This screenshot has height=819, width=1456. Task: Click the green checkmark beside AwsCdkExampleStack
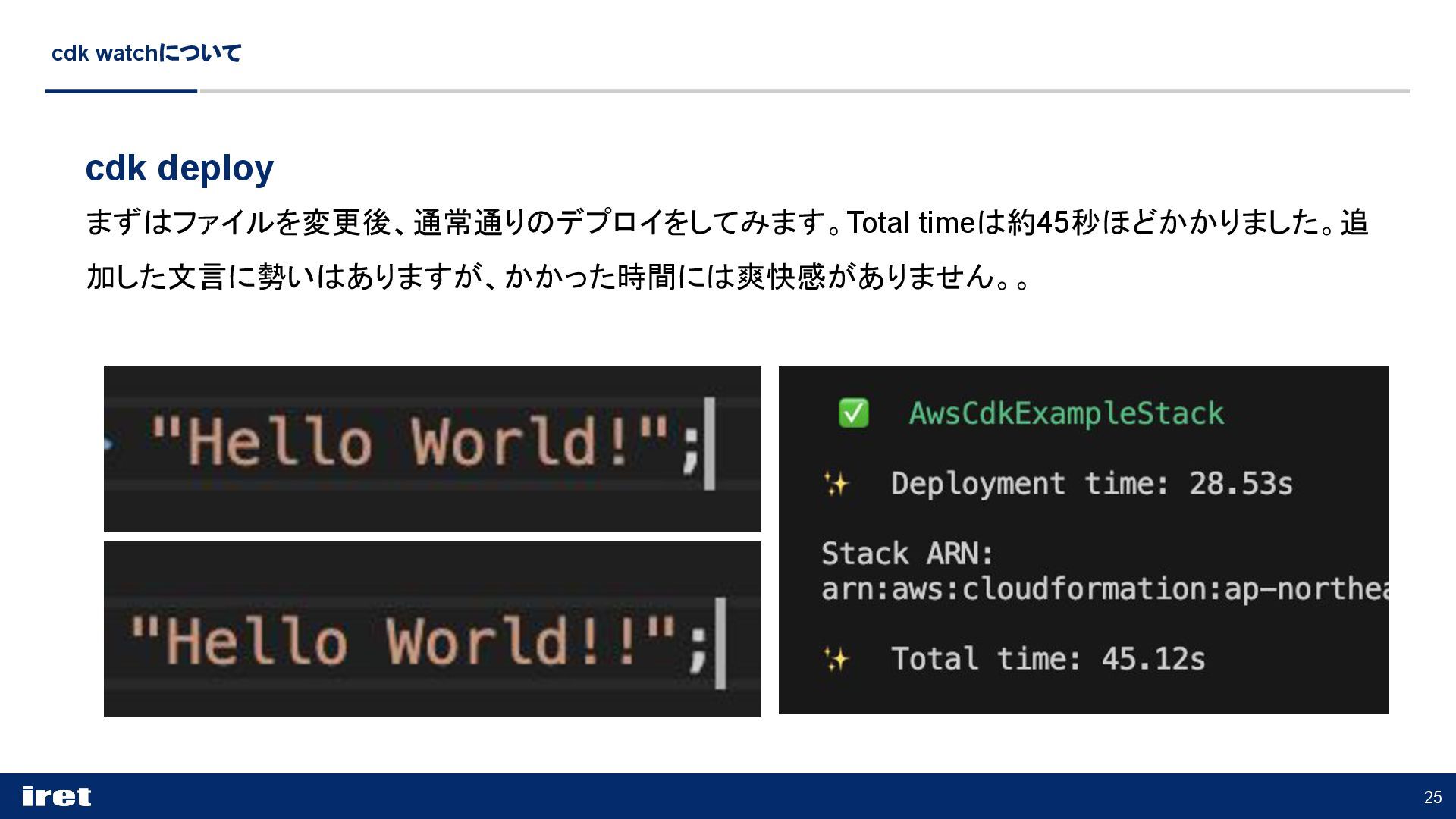pos(853,413)
